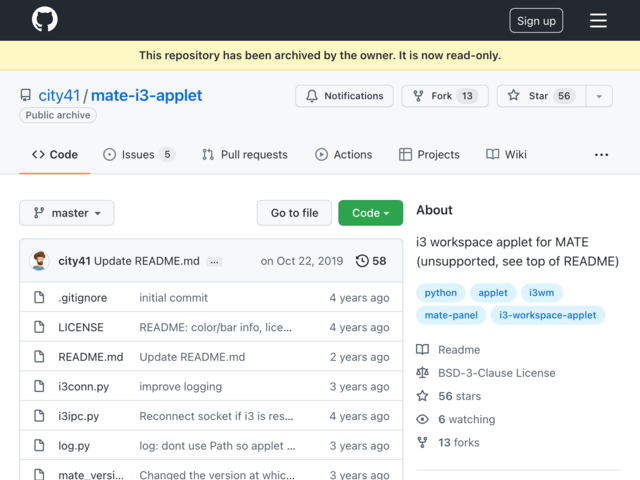Image resolution: width=640 pixels, height=480 pixels.
Task: Open the on Oct 22, 2019 commit date
Action: pos(302,261)
